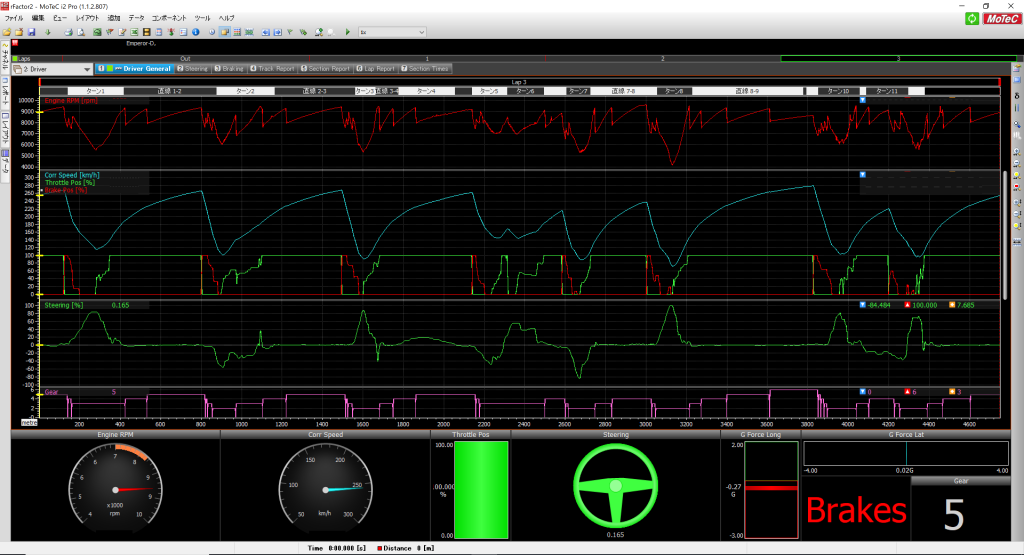The width and height of the screenshot is (1024, 555).
Task: Switch to the Steering worksheet tab
Action: [192, 69]
